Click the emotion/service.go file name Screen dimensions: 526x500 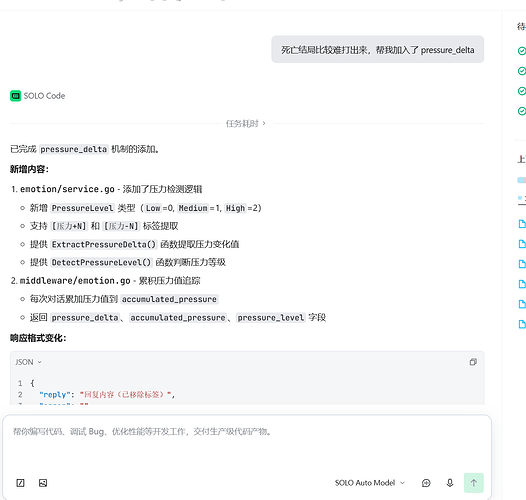[x=67, y=189]
